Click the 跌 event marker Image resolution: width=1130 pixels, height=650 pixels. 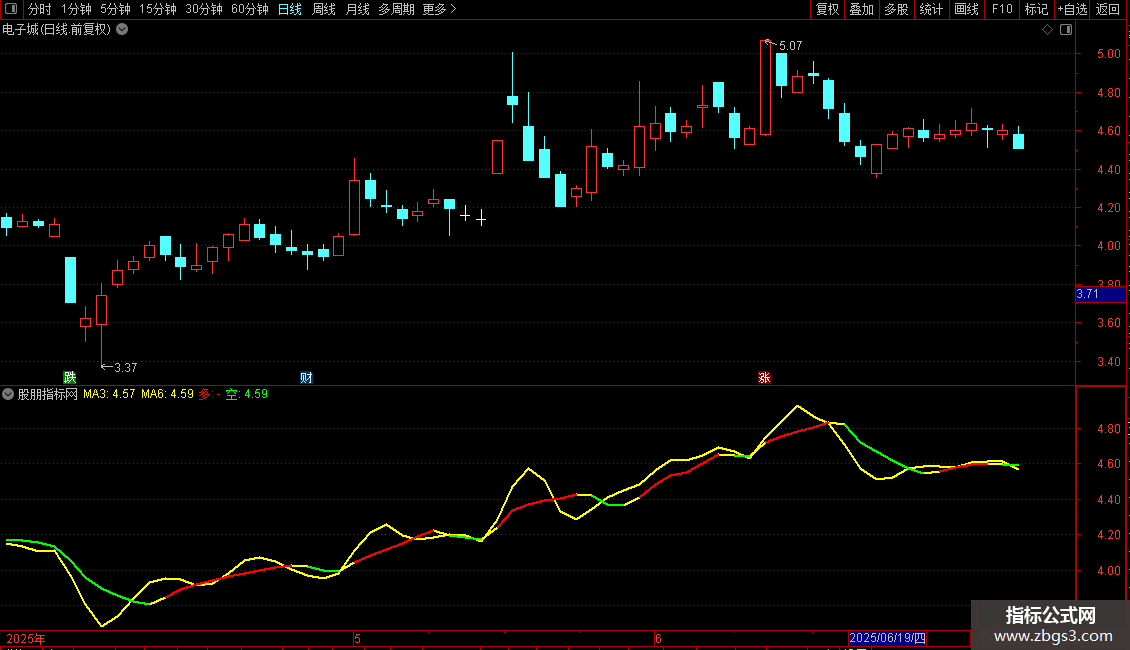click(x=70, y=378)
